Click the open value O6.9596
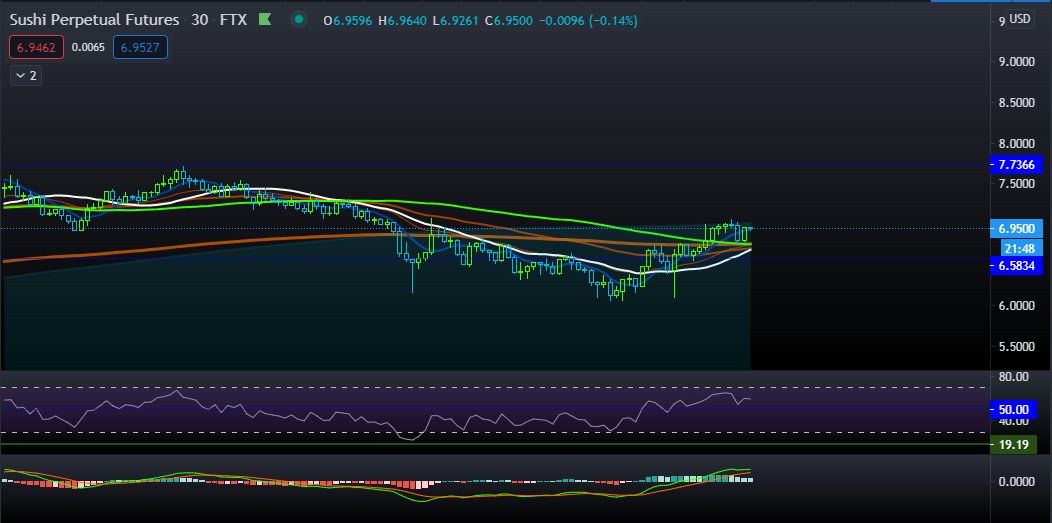Viewport: 1052px width, 523px height. [348, 21]
